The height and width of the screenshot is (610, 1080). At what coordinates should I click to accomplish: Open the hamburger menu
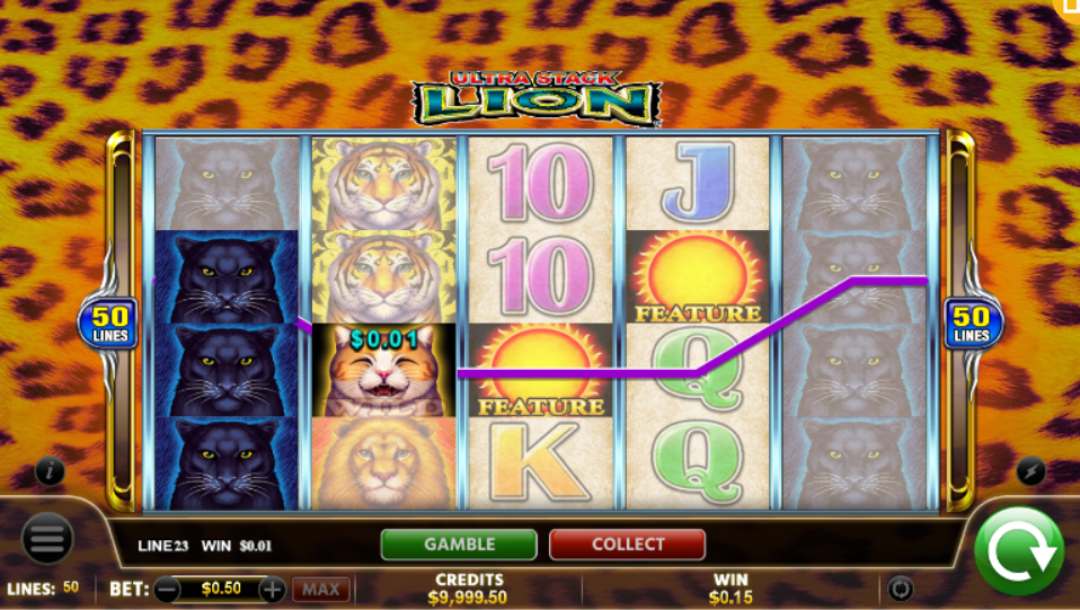pyautogui.click(x=47, y=538)
